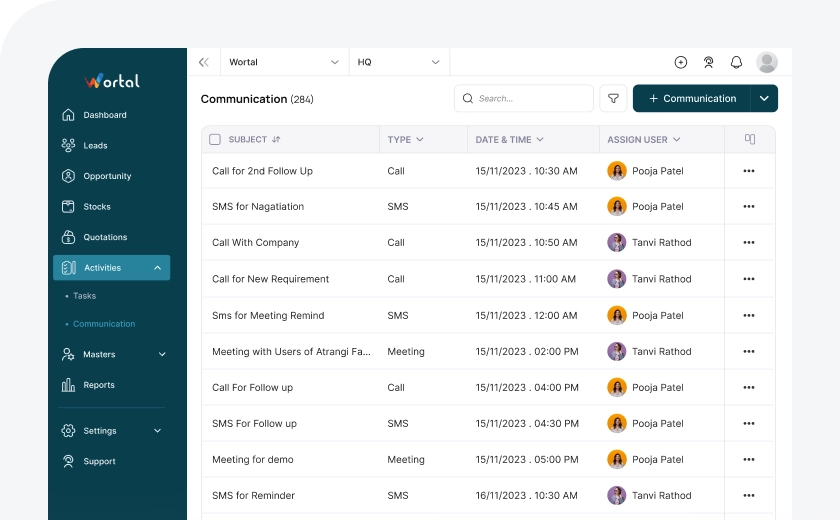The image size is (840, 520).
Task: Open the column layout settings icon
Action: click(x=750, y=139)
